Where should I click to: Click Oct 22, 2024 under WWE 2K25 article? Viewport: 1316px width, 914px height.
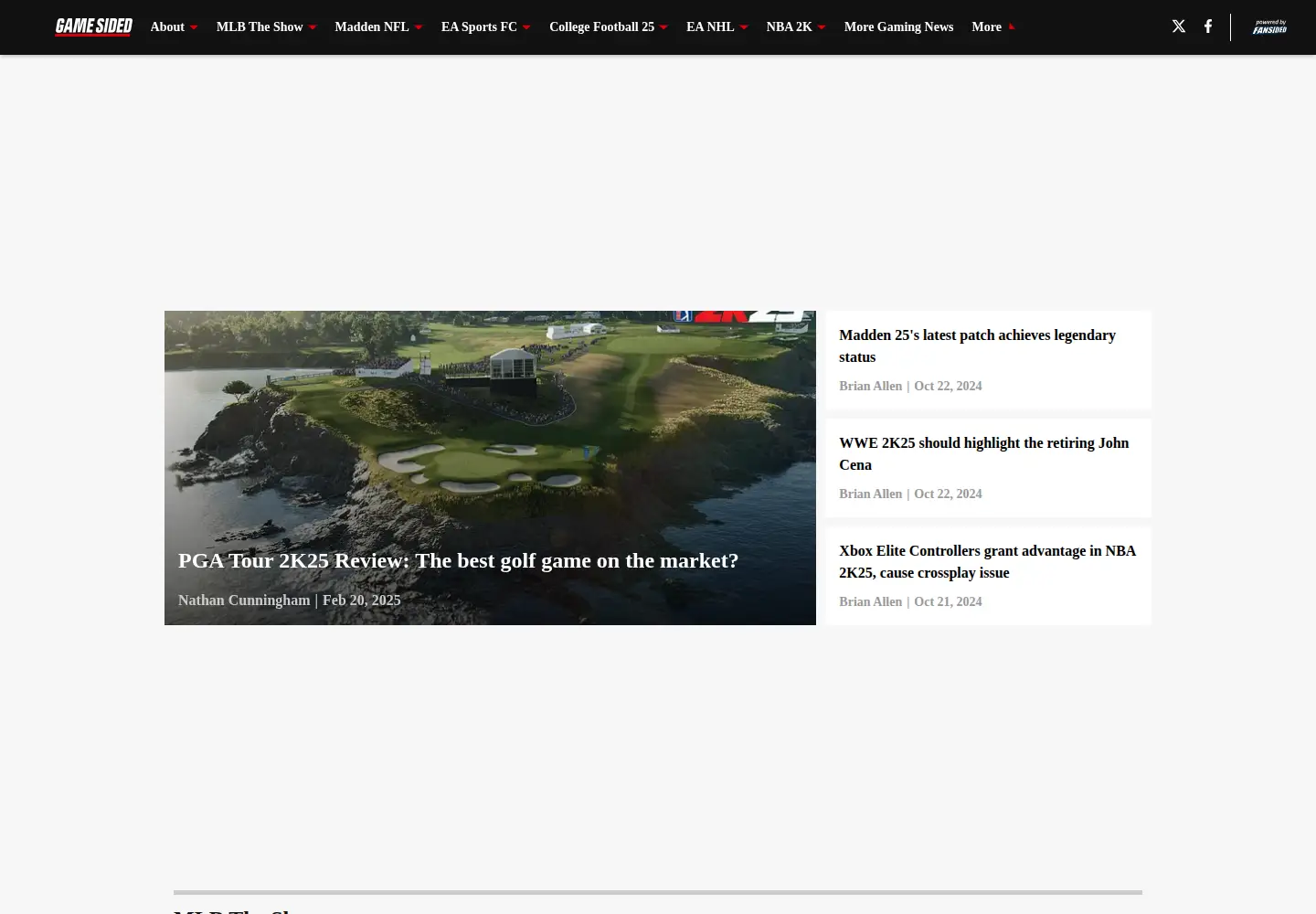point(948,494)
